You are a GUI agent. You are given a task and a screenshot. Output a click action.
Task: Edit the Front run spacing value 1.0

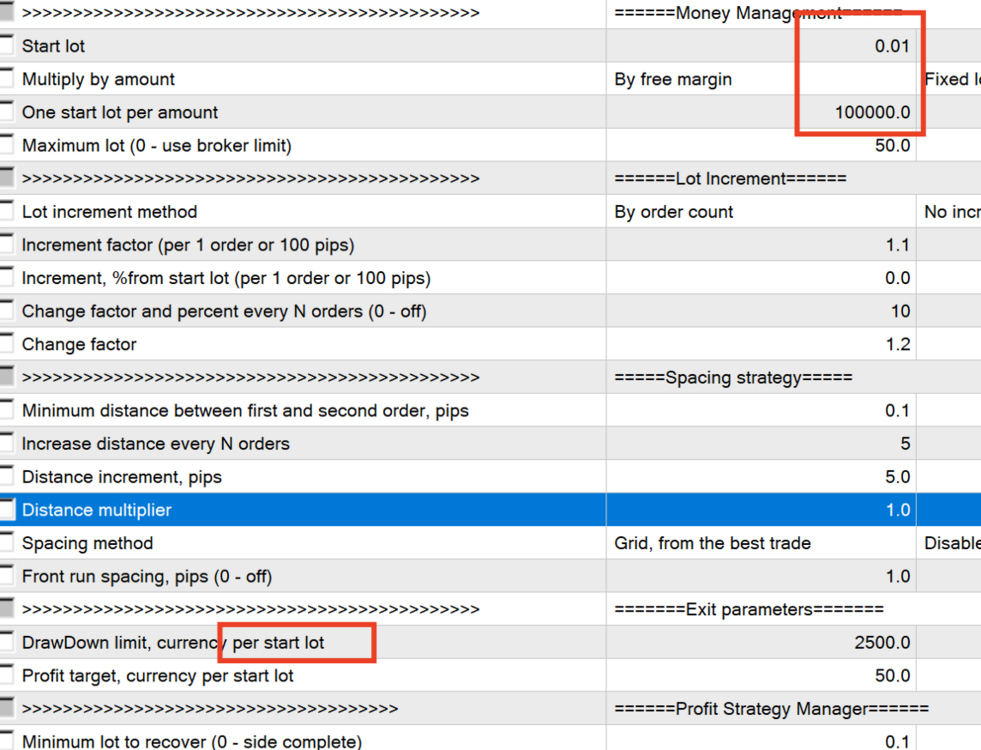(x=761, y=576)
